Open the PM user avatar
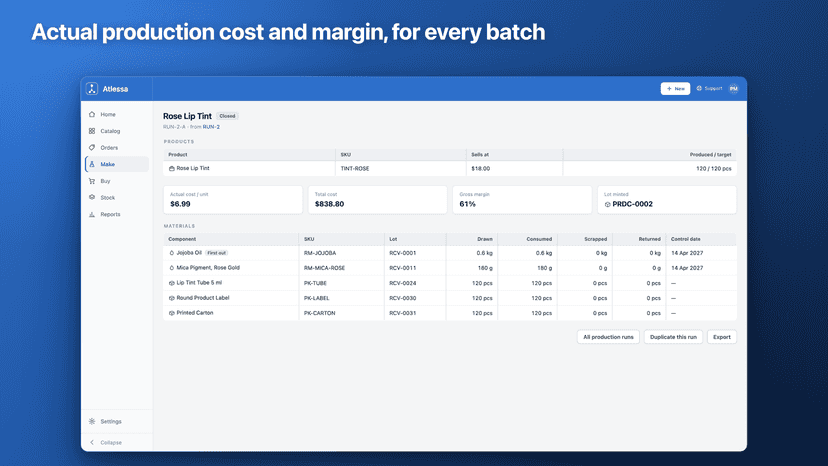Screen dimensions: 828x466 (x=733, y=89)
